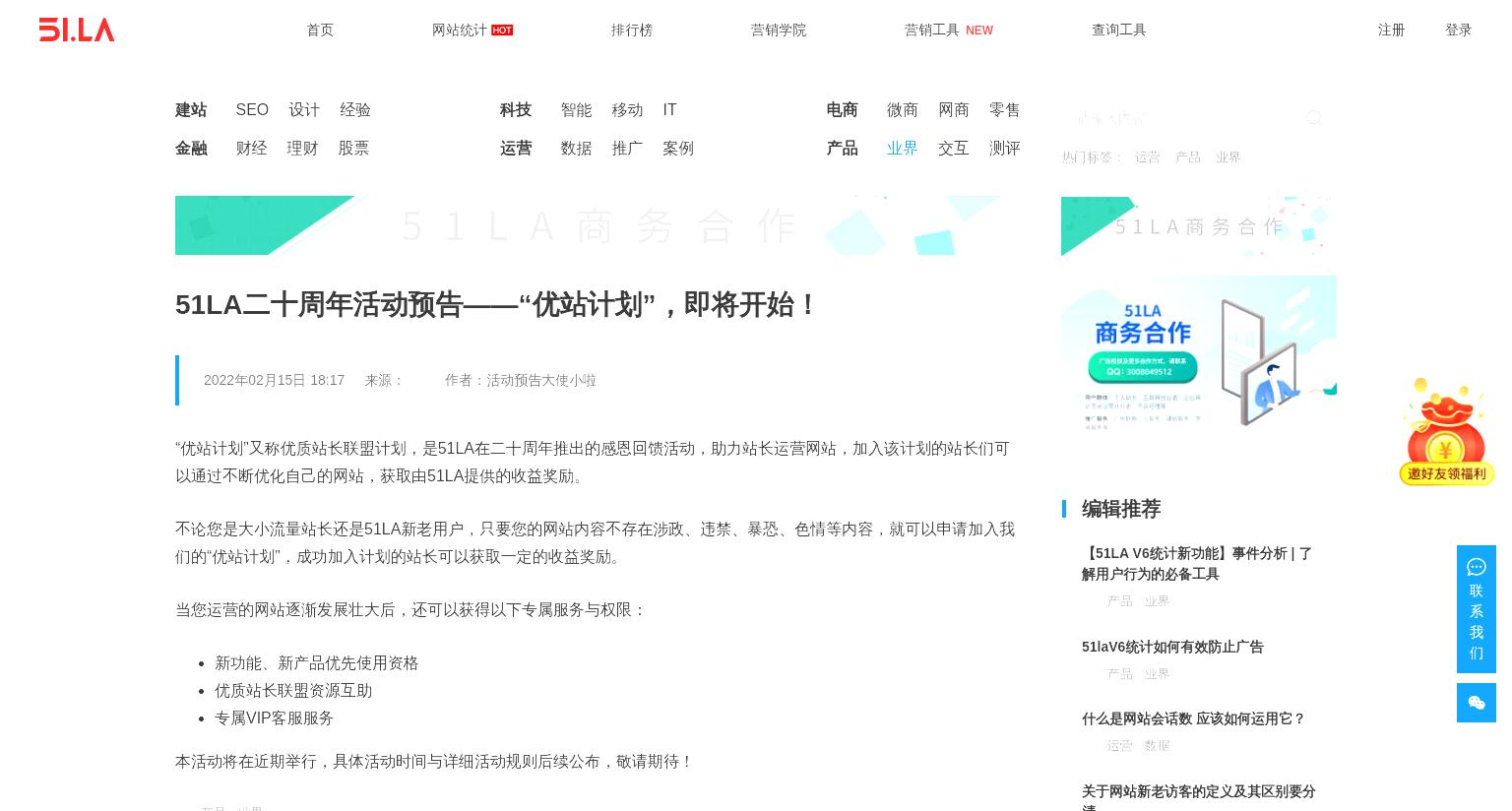The height and width of the screenshot is (811, 1512).
Task: Open the 51LA 商务合作 QQ promo image
Action: pos(1199,354)
